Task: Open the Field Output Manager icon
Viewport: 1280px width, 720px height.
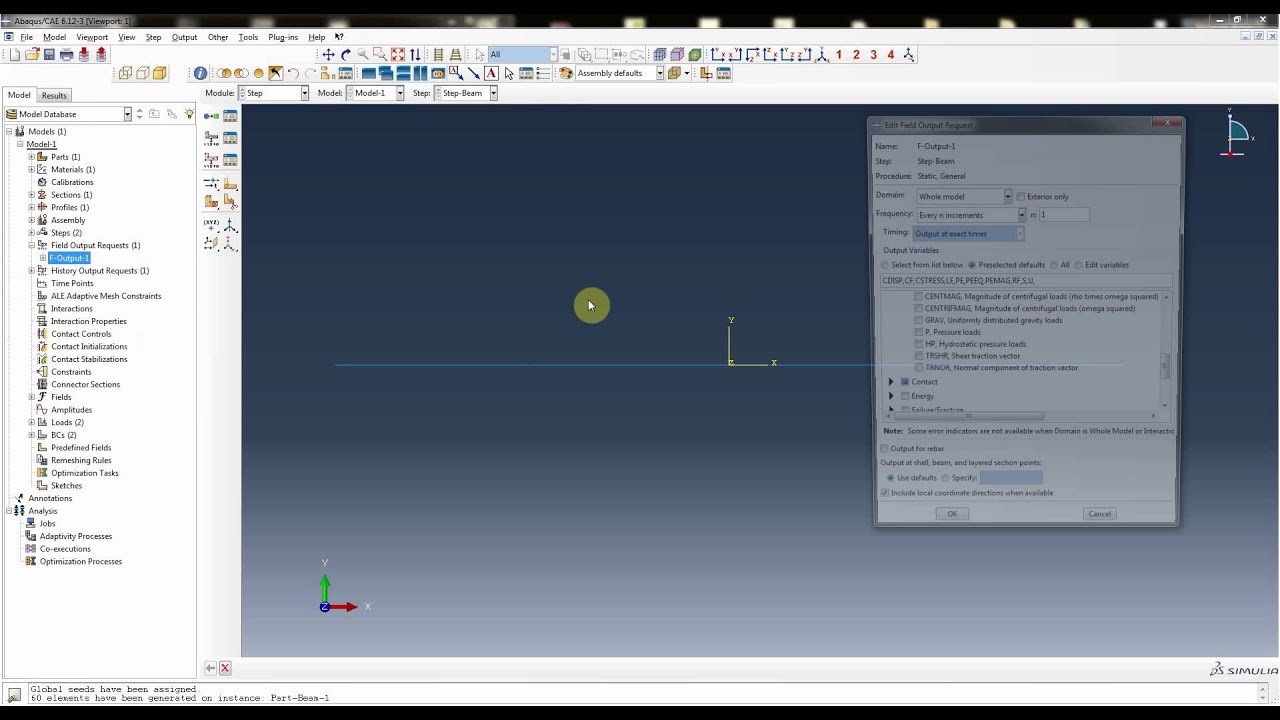Action: click(230, 138)
